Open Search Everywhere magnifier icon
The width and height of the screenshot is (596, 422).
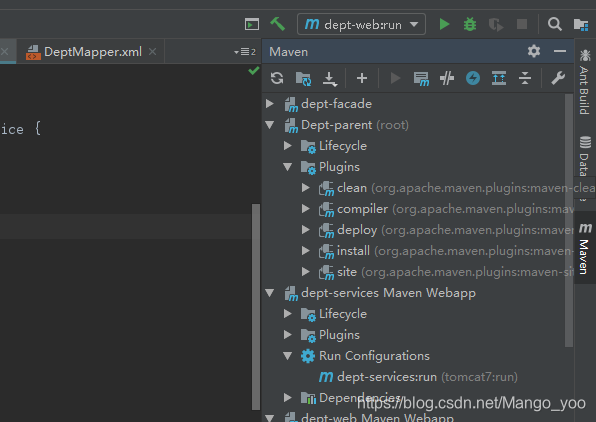coord(555,24)
